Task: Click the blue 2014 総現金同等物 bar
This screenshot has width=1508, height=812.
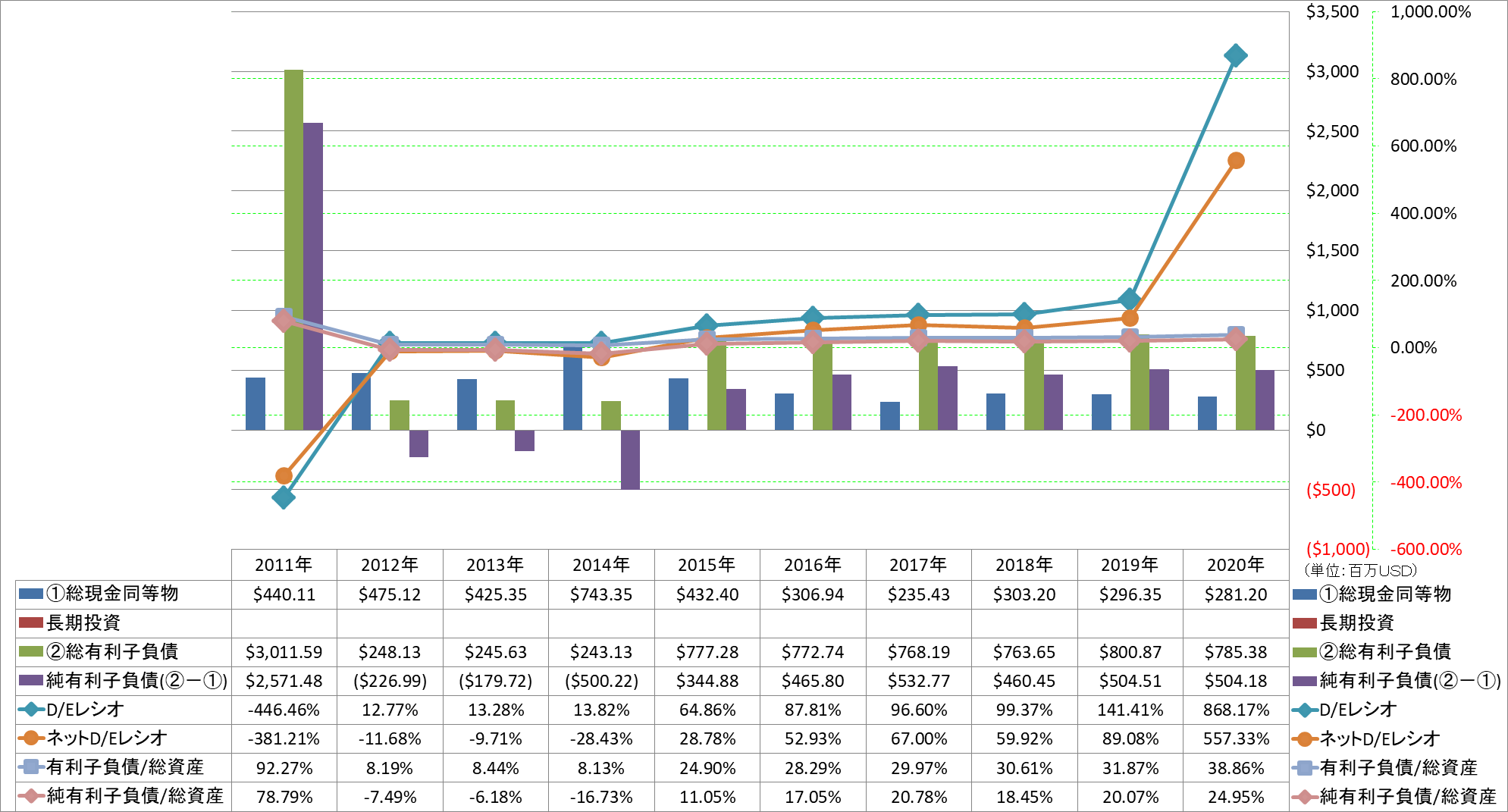Action: point(572,388)
